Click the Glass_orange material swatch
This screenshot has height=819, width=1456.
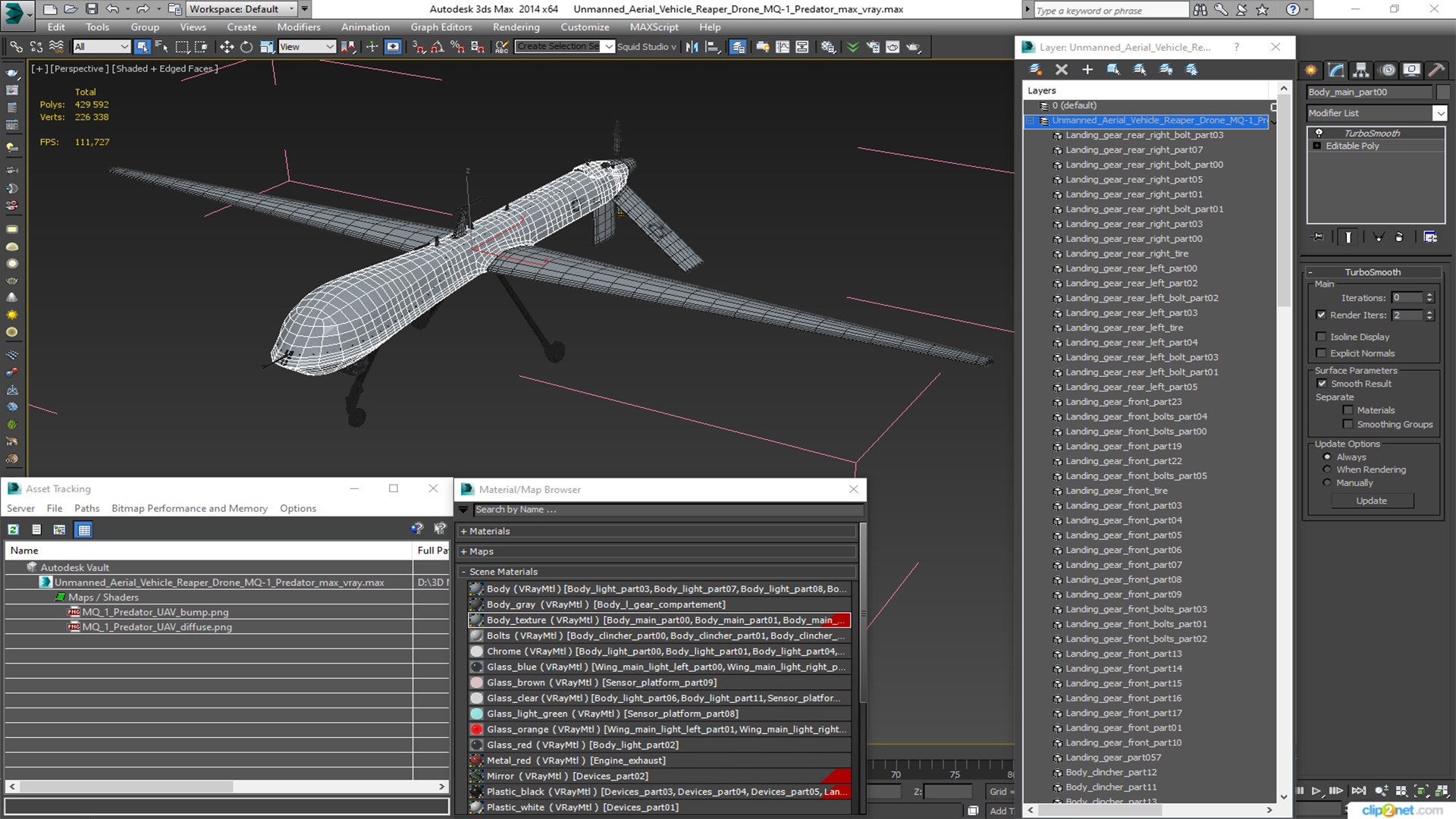(476, 730)
